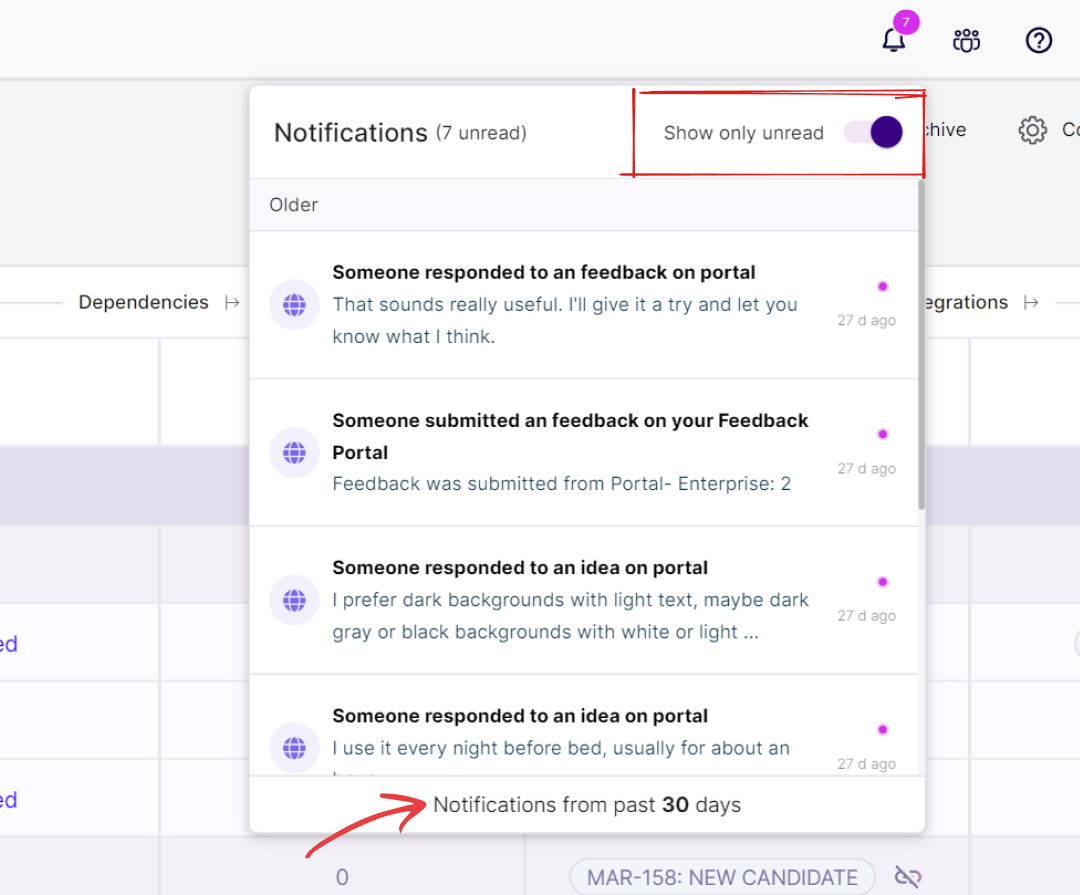Image resolution: width=1080 pixels, height=895 pixels.
Task: Open help via the question mark icon
Action: 1038,41
